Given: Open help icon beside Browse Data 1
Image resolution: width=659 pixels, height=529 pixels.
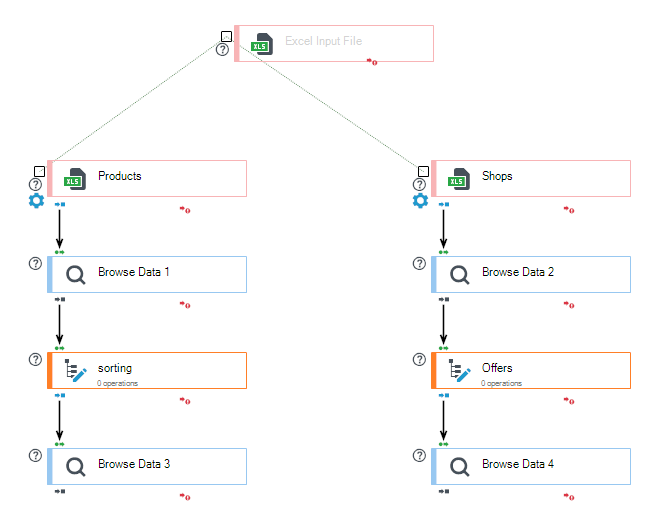Looking at the screenshot, I should coord(35,263).
